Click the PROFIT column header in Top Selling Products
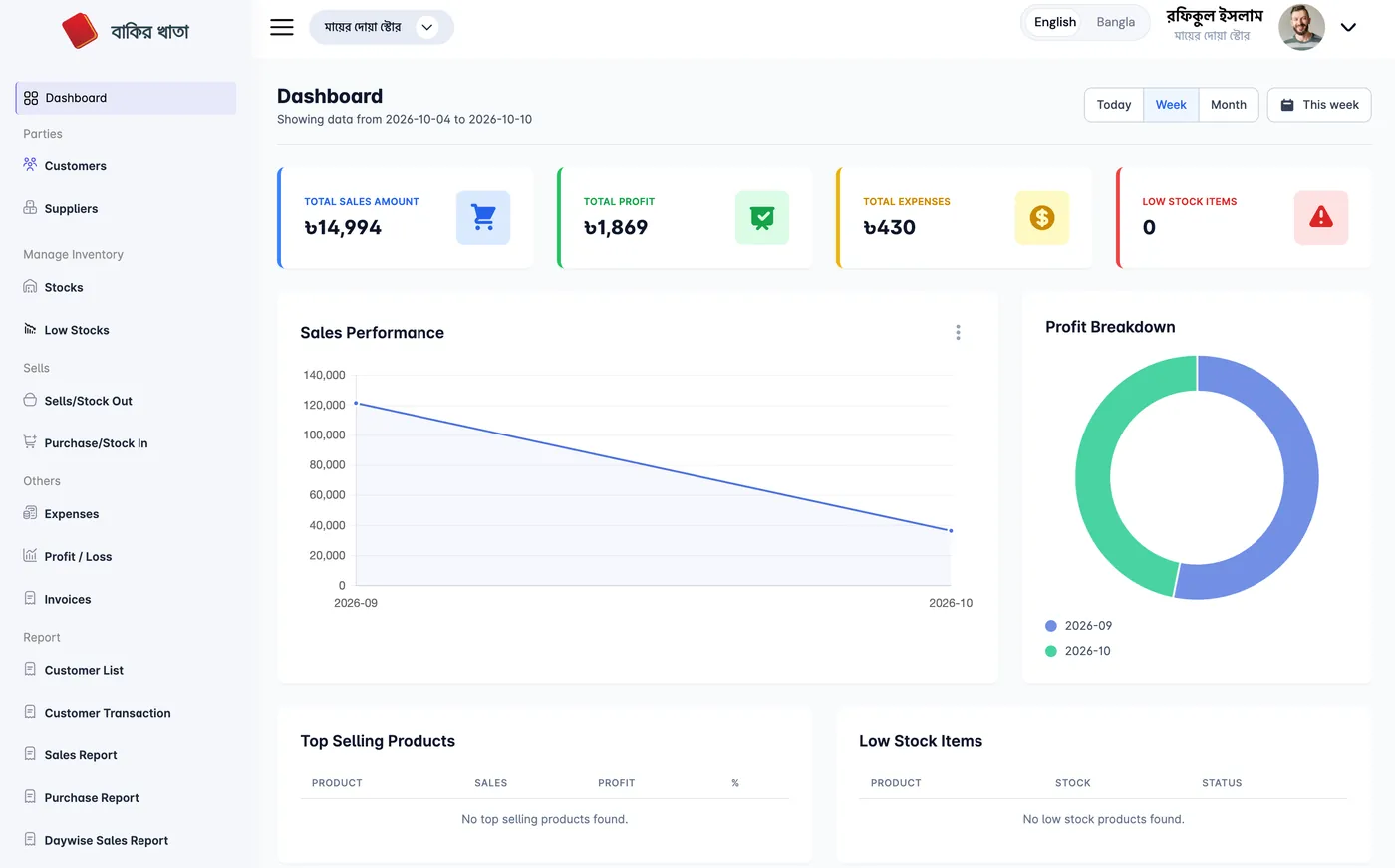 tap(616, 783)
